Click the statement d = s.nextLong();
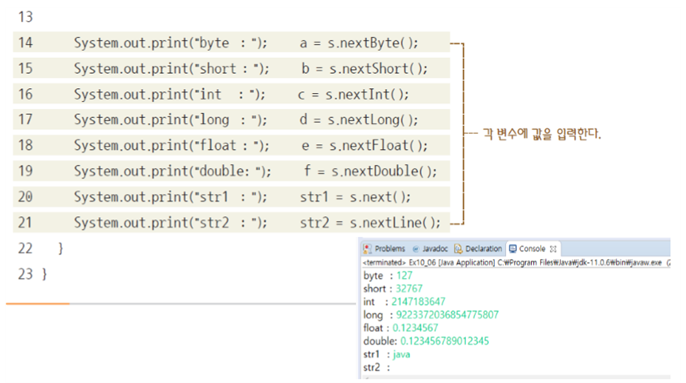686x383 pixels. point(359,119)
